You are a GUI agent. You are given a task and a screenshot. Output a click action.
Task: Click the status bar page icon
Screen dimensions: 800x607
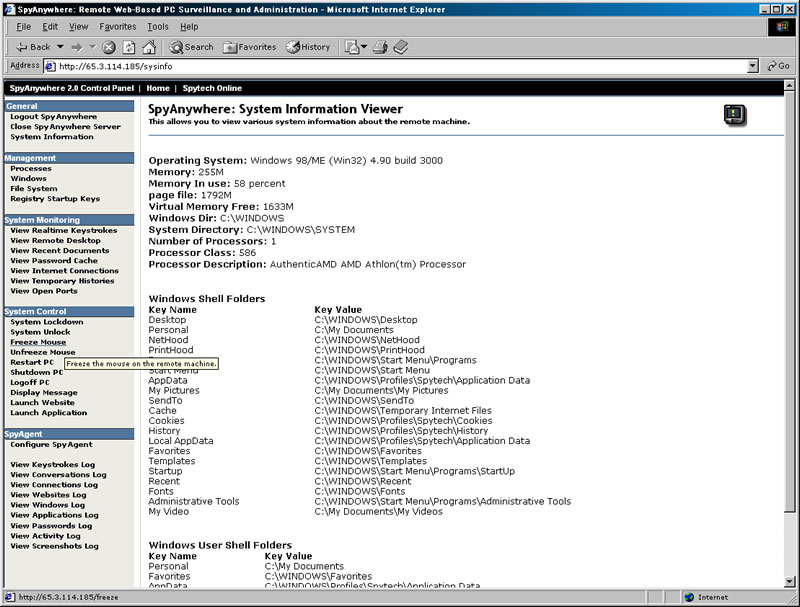click(x=10, y=597)
